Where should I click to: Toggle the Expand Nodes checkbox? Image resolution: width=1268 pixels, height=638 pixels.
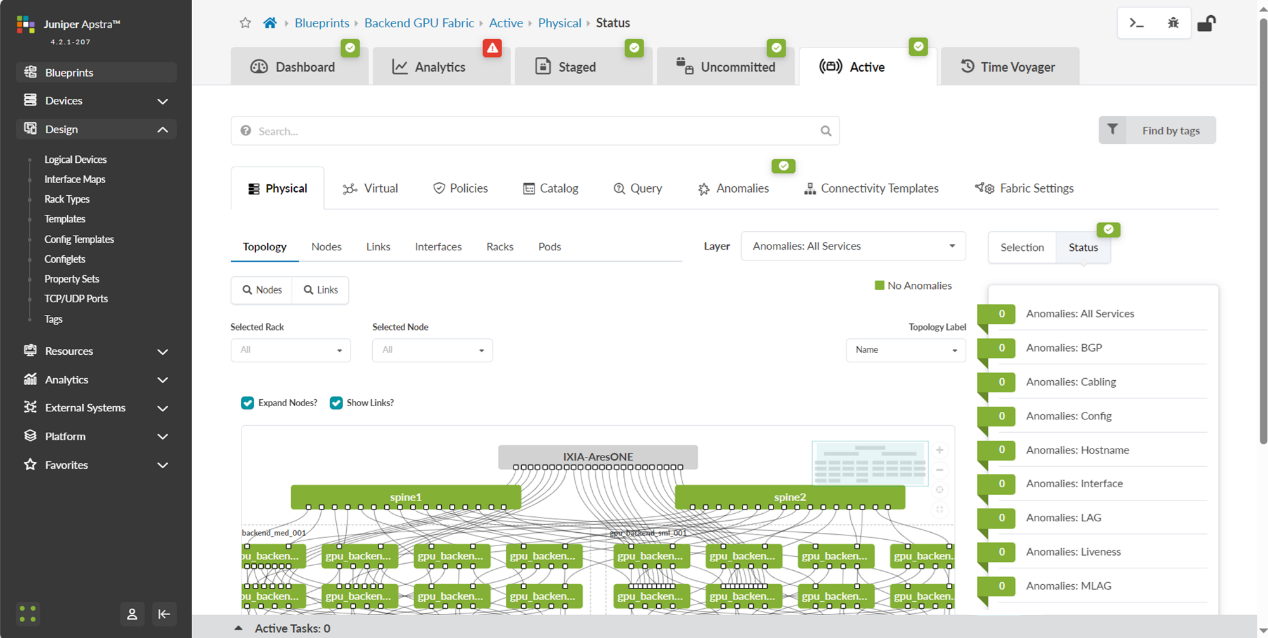pos(247,403)
